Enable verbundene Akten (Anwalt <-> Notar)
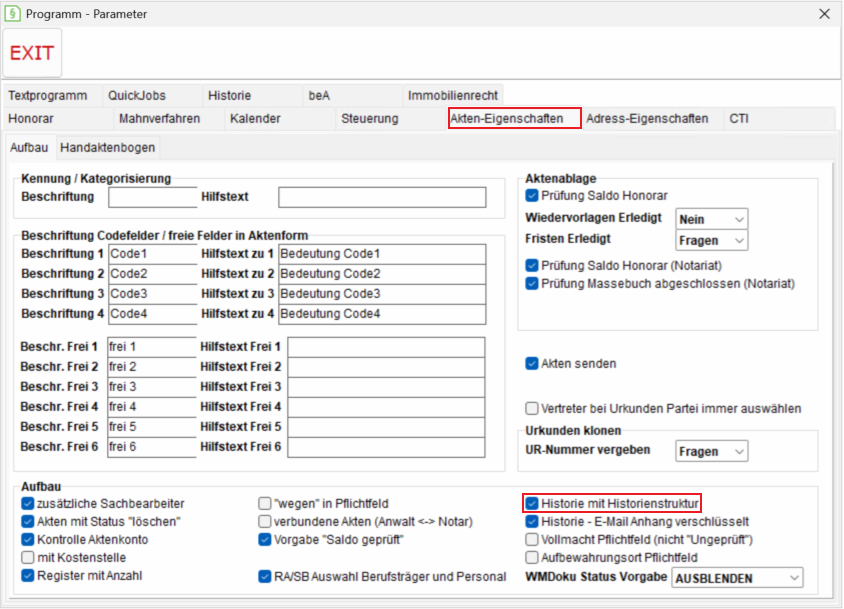Screen dimensions: 844x609 pos(264,522)
